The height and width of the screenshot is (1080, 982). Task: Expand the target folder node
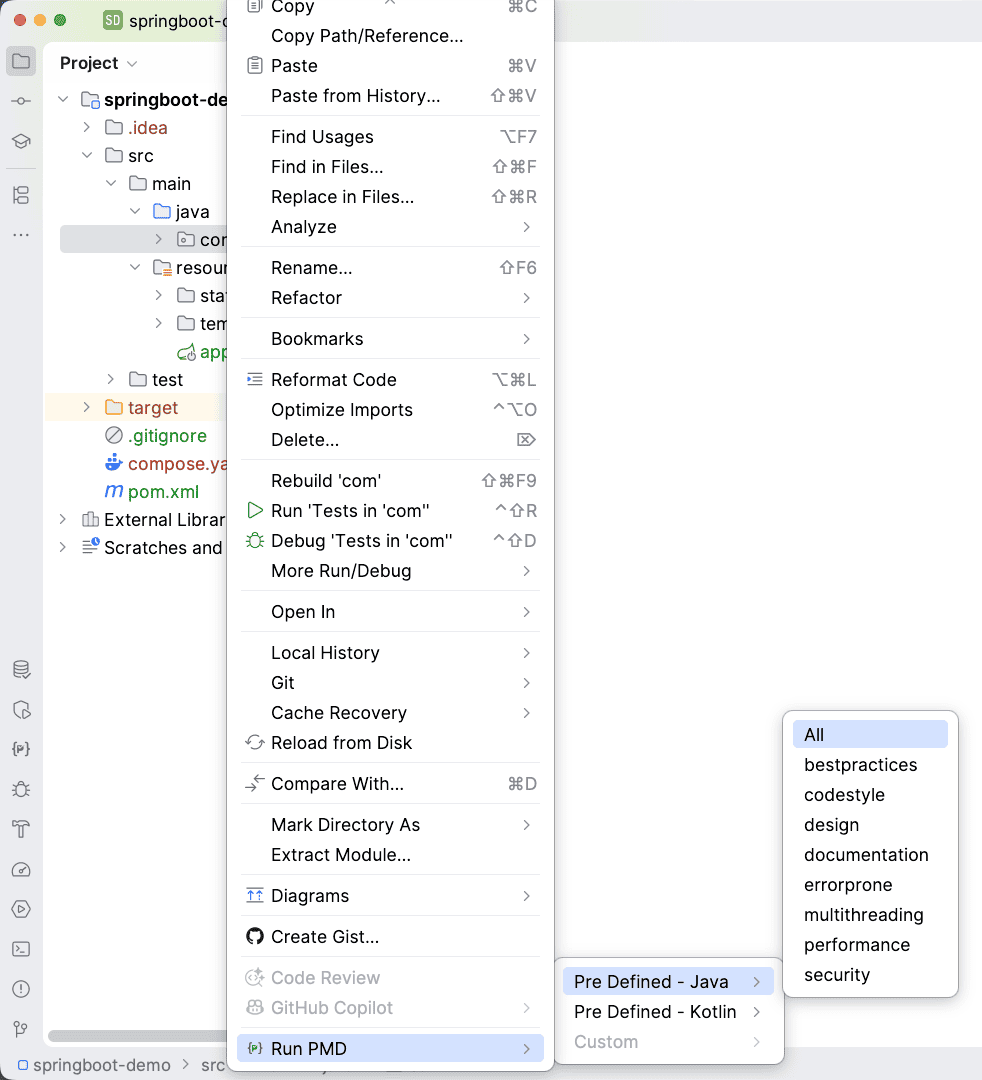(87, 408)
